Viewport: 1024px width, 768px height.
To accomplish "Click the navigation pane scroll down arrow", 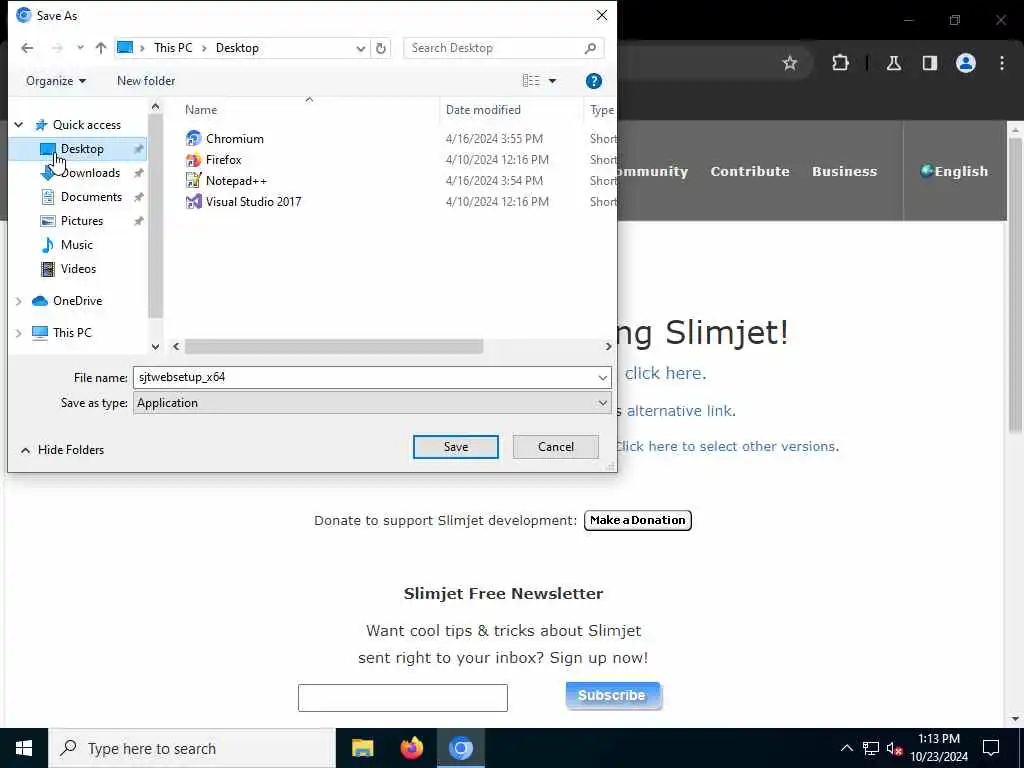I will pyautogui.click(x=155, y=347).
